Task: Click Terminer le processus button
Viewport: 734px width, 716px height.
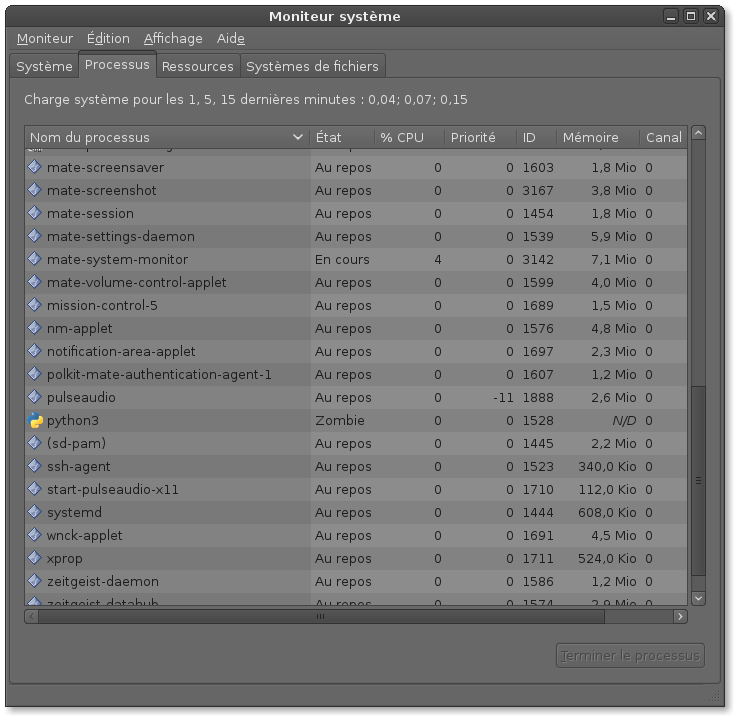Action: [x=630, y=655]
